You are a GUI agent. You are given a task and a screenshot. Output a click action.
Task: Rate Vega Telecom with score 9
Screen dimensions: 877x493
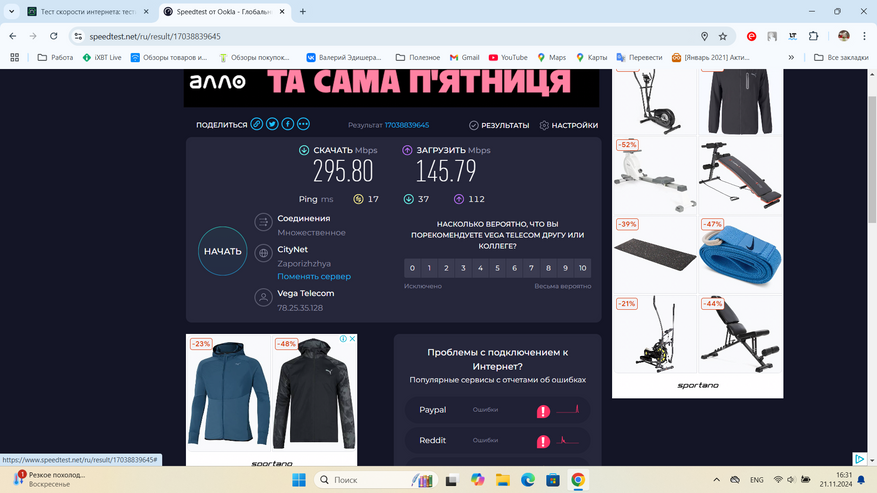(x=565, y=268)
